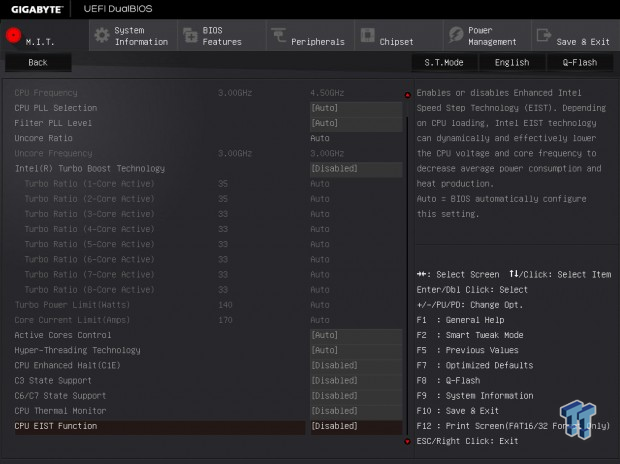Click the Peripherals connector icon
Image resolution: width=620 pixels, height=464 pixels.
tap(279, 35)
